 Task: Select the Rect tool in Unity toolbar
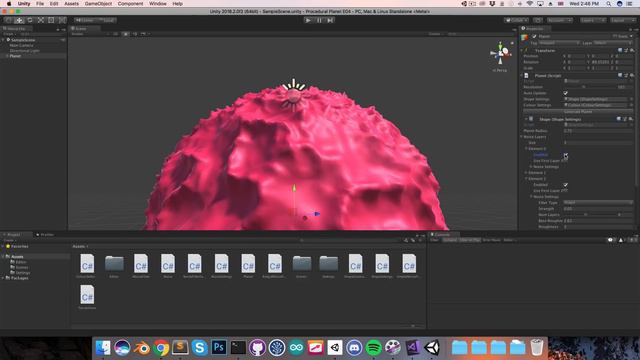(51, 20)
